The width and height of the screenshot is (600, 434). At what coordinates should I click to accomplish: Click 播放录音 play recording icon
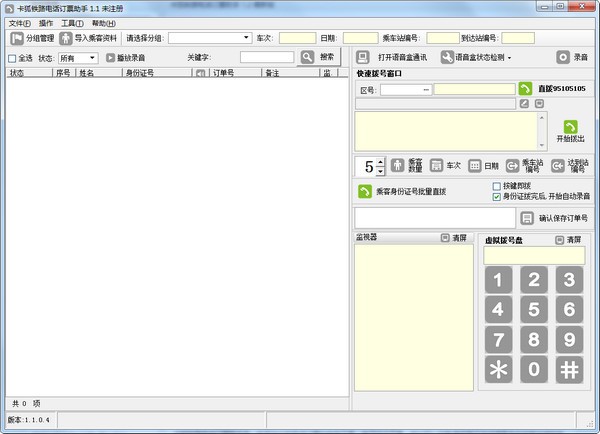point(111,58)
